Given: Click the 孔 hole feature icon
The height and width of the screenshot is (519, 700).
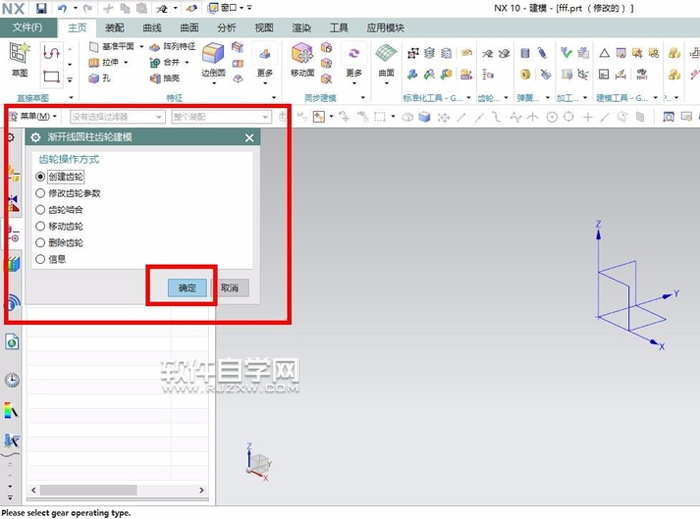Looking at the screenshot, I should pyautogui.click(x=100, y=78).
